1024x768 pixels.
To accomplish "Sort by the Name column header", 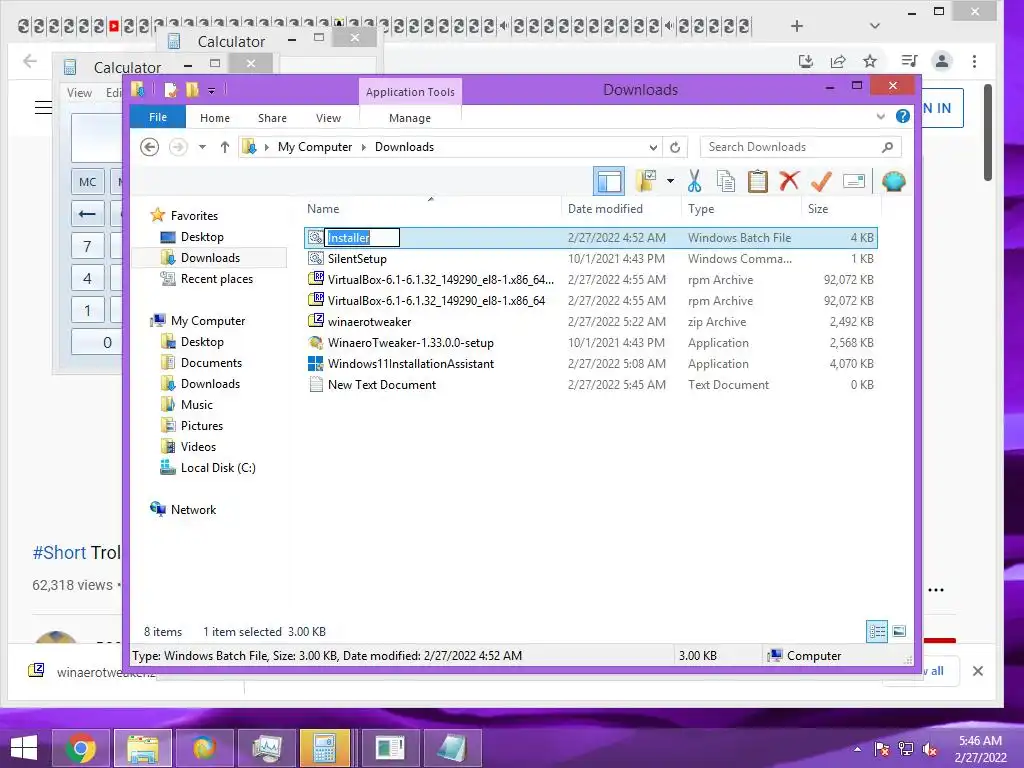I will (431, 208).
